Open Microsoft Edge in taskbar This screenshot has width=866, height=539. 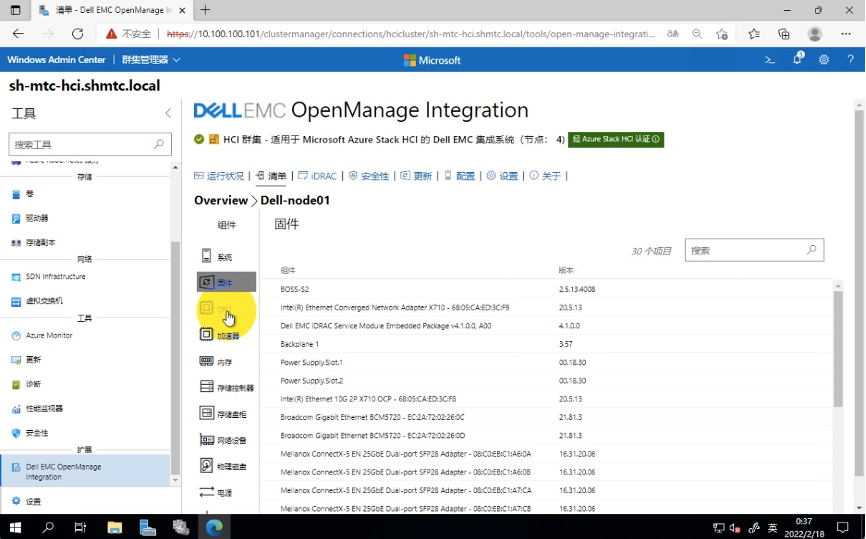click(x=214, y=527)
